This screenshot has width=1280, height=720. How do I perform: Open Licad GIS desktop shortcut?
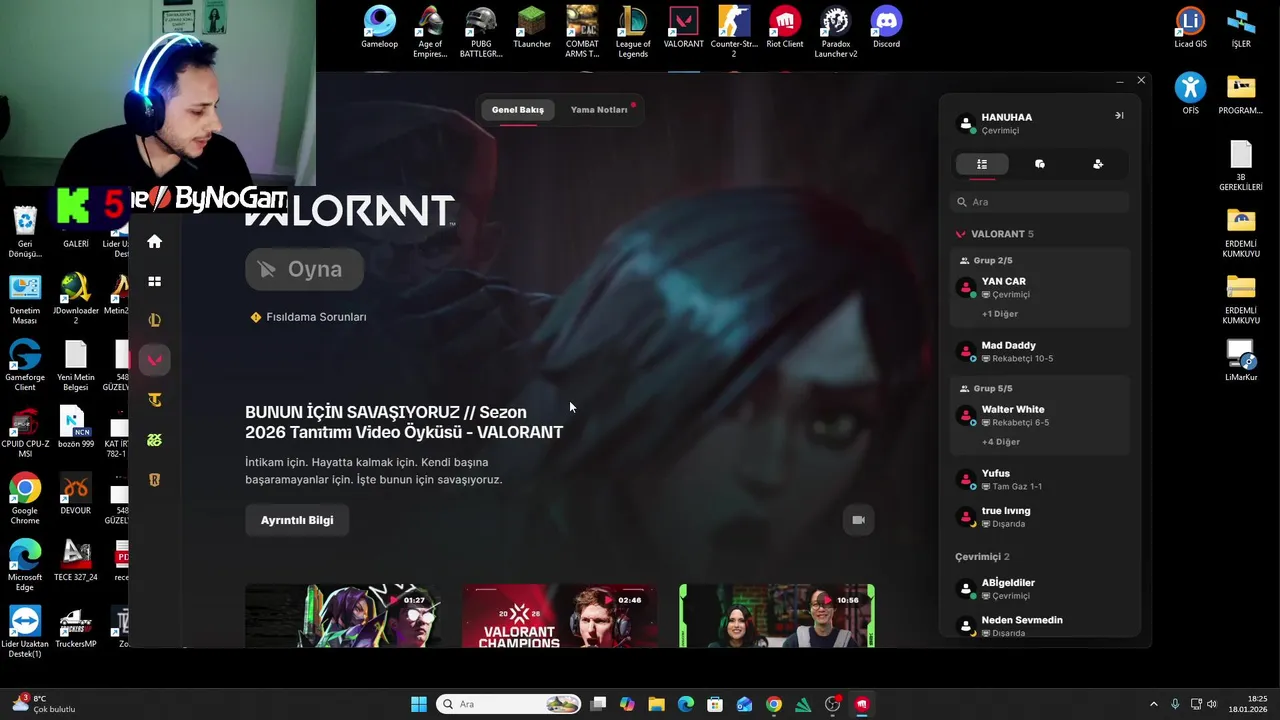[x=1190, y=29]
